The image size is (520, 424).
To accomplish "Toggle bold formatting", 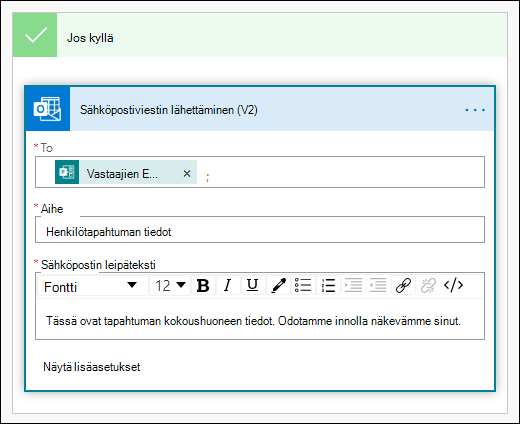I will (203, 286).
